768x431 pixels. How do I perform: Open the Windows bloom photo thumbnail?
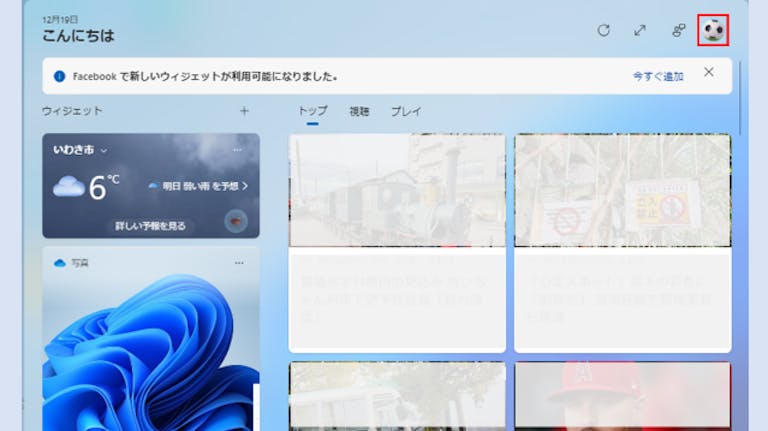pos(151,353)
